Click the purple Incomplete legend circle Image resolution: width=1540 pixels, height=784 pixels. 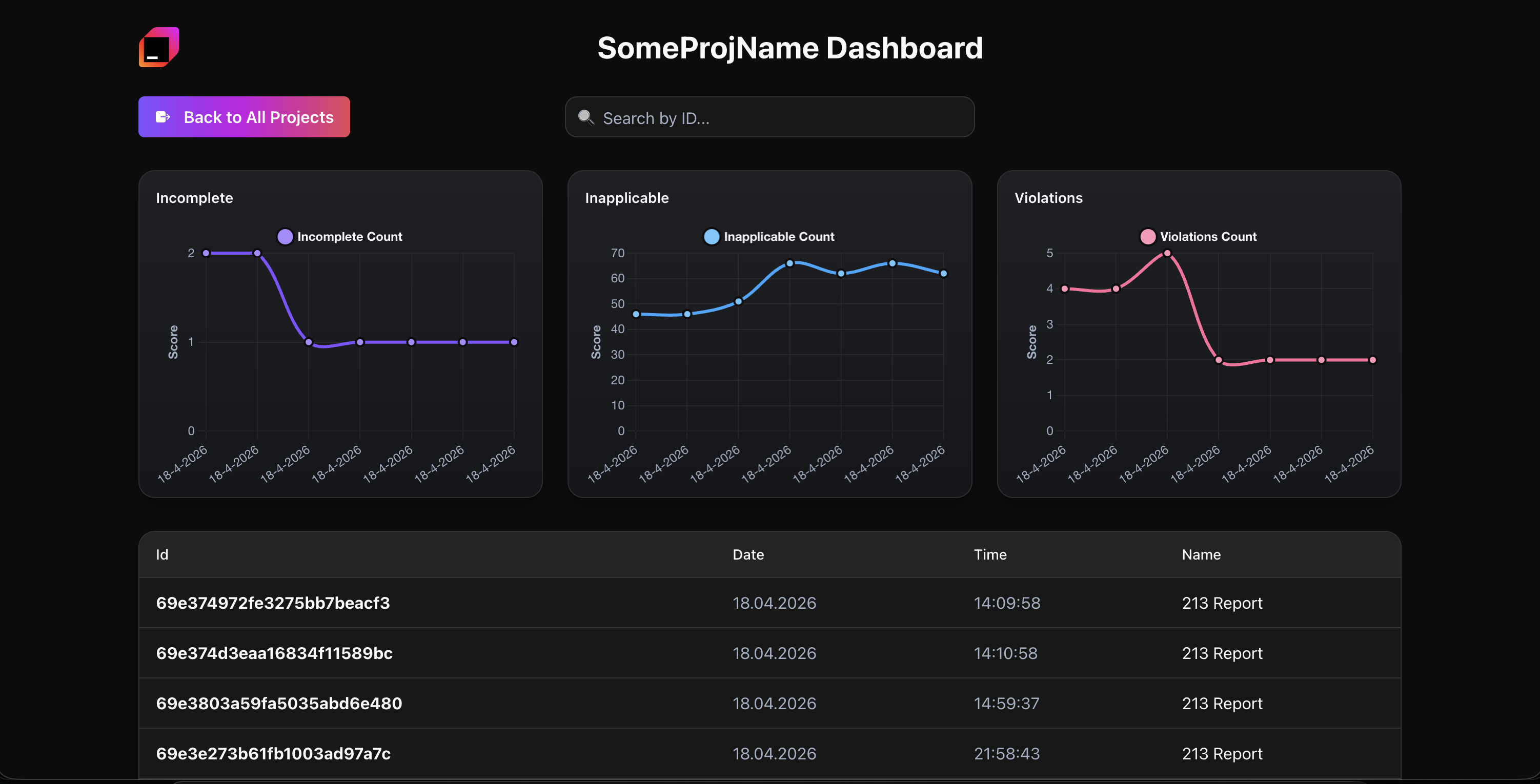point(285,237)
